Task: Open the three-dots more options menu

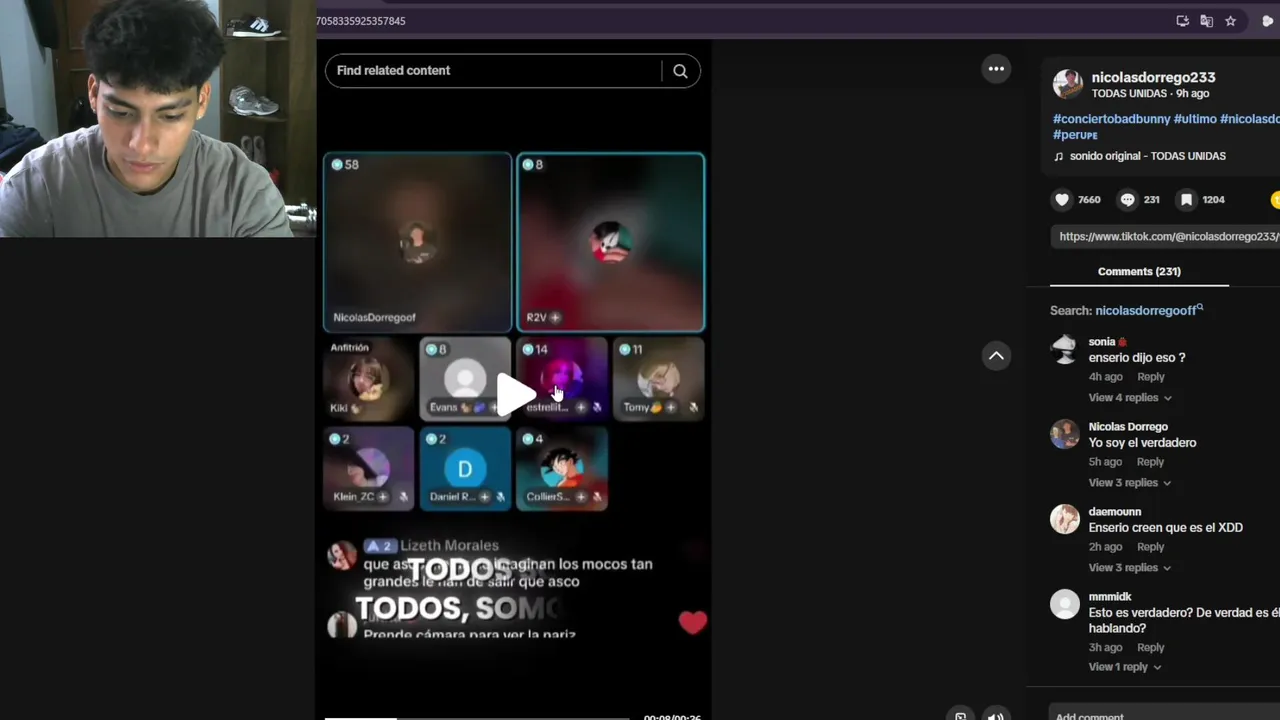Action: (x=996, y=69)
